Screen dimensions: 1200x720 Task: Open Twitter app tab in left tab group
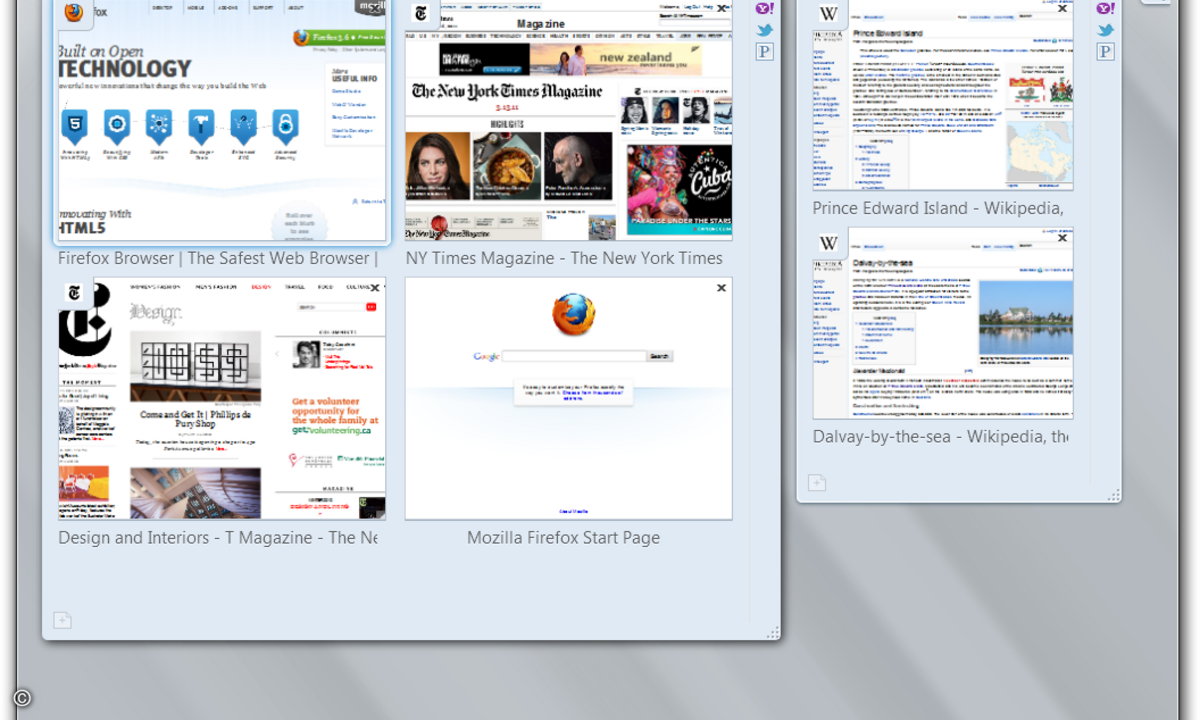(x=764, y=30)
